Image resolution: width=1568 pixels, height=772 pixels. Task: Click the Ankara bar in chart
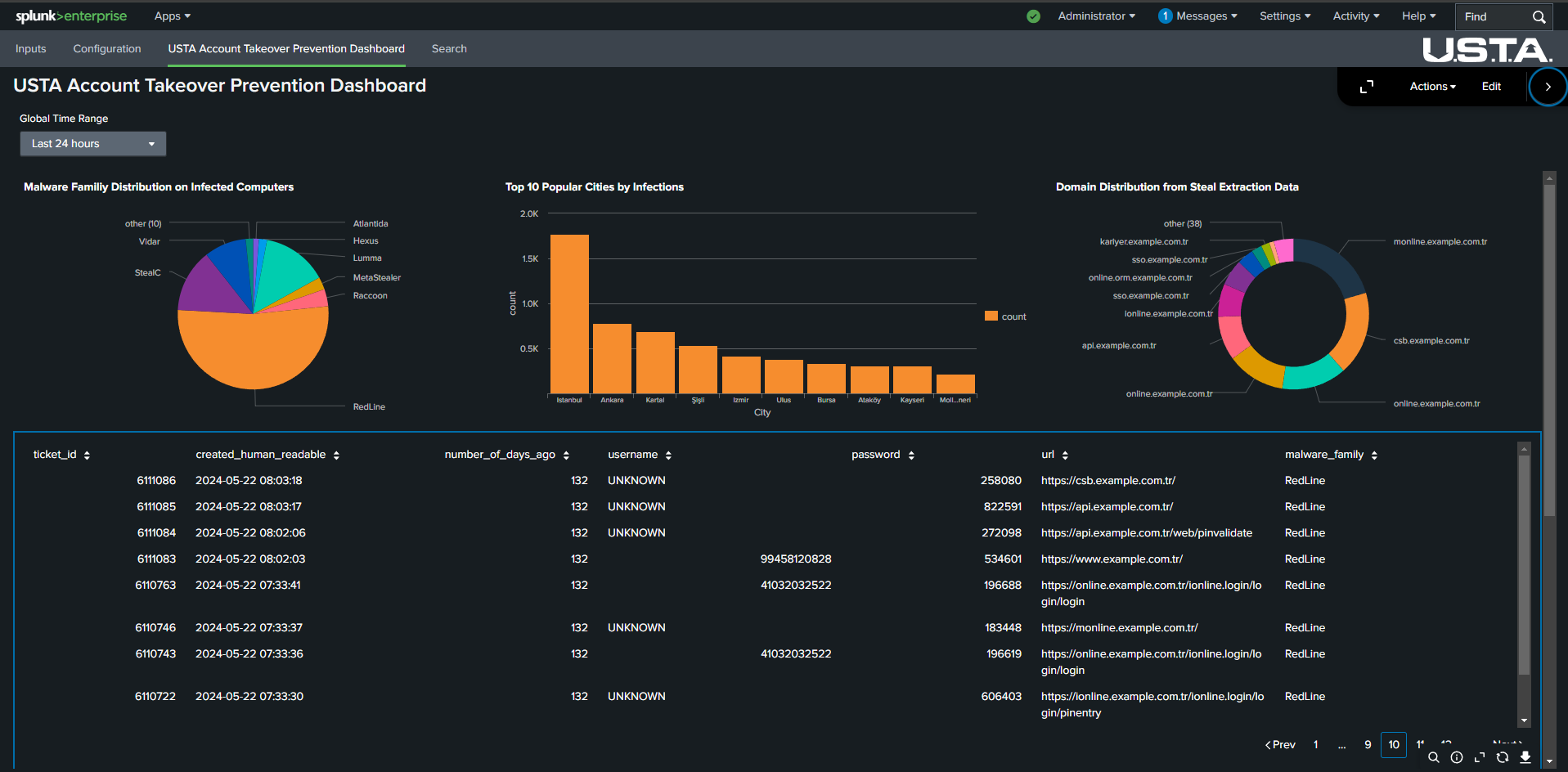(612, 358)
